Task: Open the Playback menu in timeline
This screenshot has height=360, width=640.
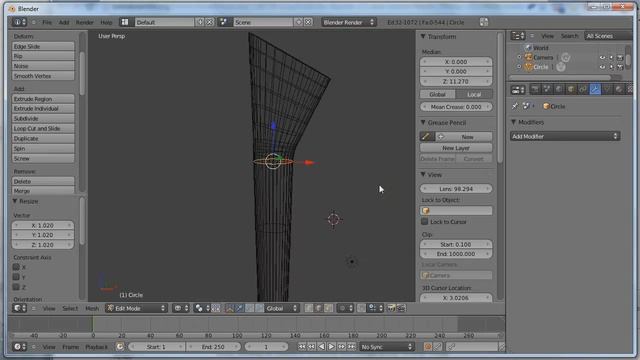Action: point(96,347)
